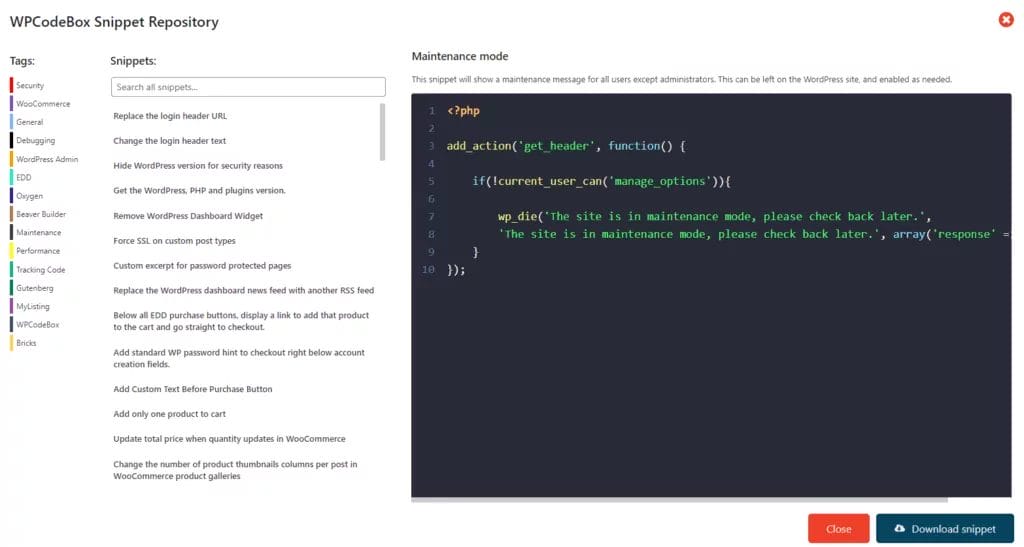Open Update total price when quantity updates snippet
The width and height of the screenshot is (1024, 547).
click(x=229, y=439)
